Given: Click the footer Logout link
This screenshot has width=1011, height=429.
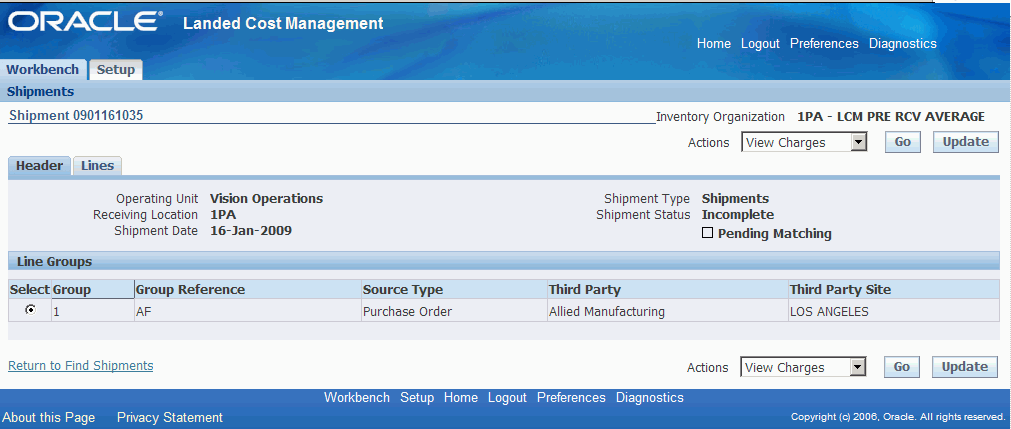Looking at the screenshot, I should click(507, 397).
